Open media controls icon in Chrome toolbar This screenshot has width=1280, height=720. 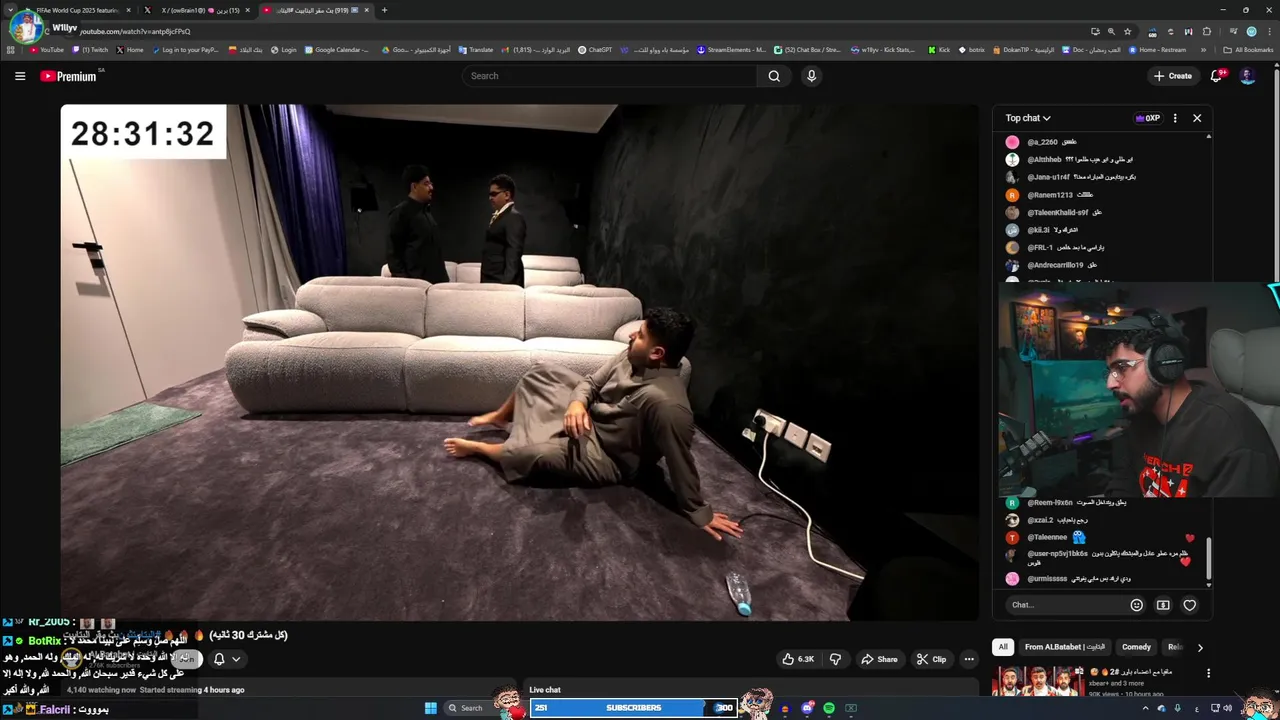[1233, 31]
